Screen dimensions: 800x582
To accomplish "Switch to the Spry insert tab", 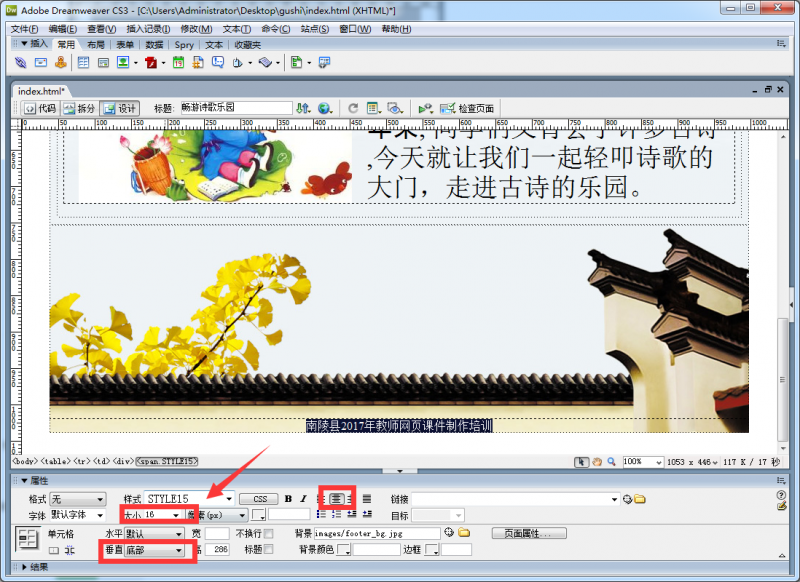I will coord(184,45).
